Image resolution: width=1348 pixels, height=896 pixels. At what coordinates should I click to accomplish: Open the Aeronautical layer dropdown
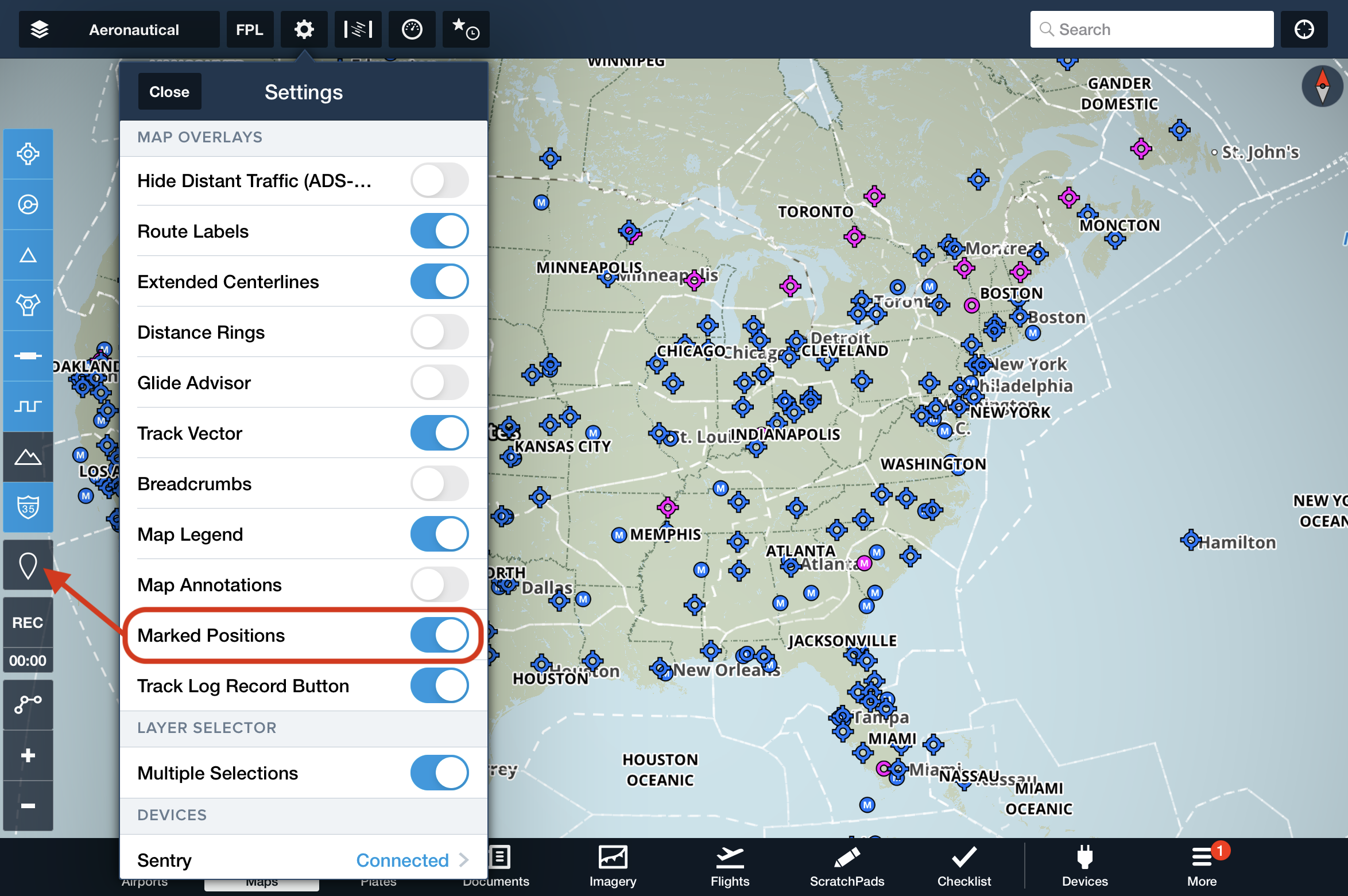119,29
